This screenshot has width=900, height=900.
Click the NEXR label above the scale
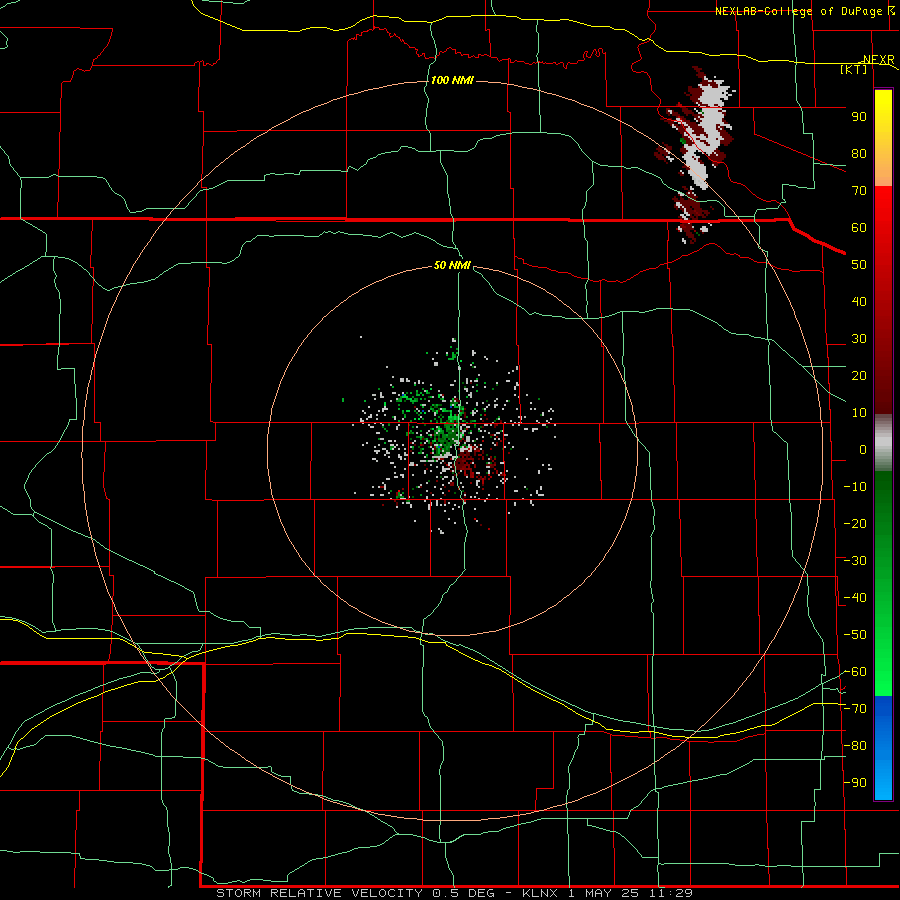878,60
